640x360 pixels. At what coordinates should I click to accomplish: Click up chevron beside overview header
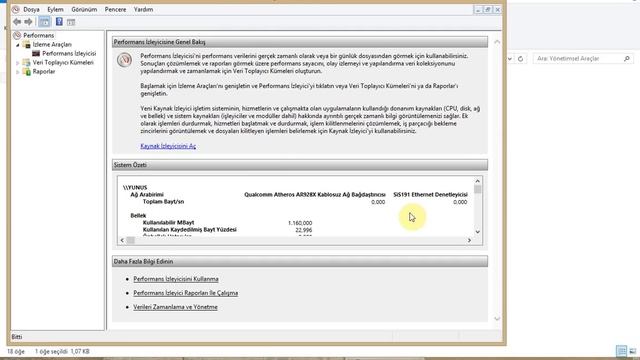click(497, 42)
